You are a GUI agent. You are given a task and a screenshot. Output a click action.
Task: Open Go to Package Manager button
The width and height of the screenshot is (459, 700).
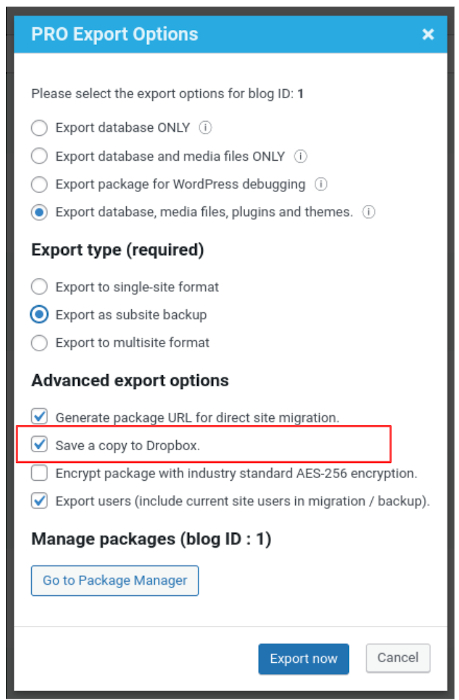tap(115, 580)
